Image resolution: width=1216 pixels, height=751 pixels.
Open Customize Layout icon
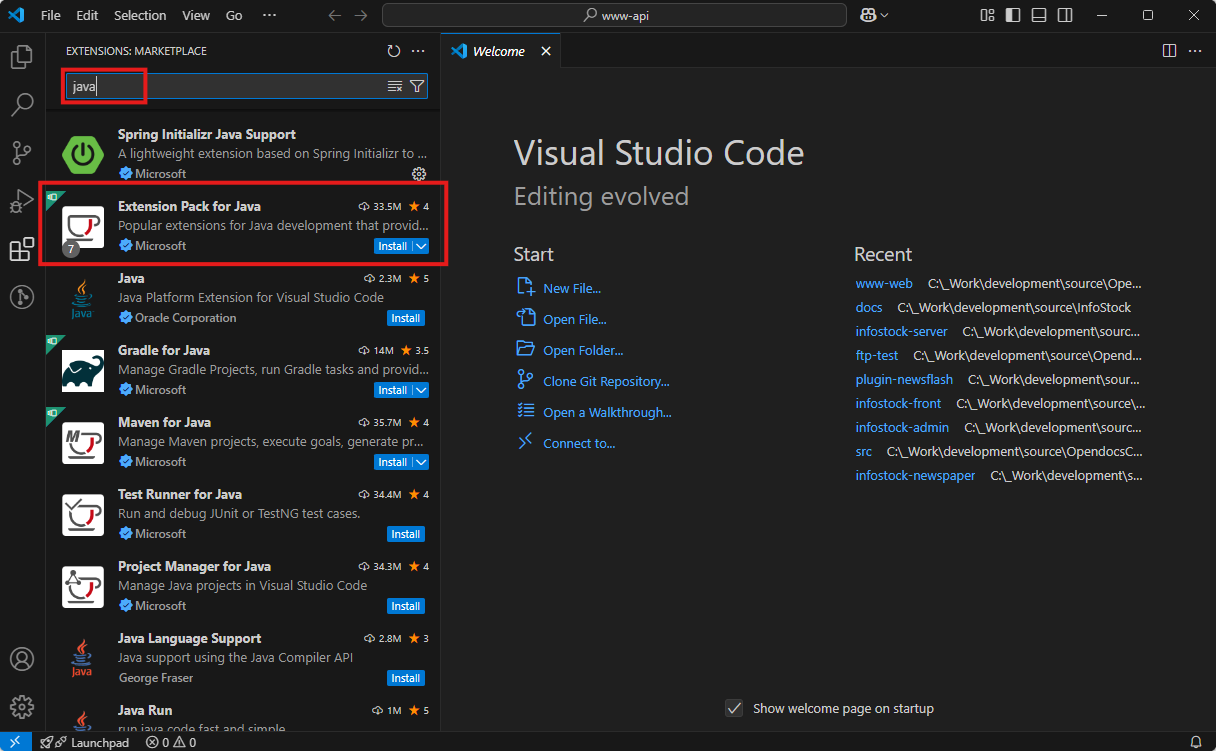987,15
